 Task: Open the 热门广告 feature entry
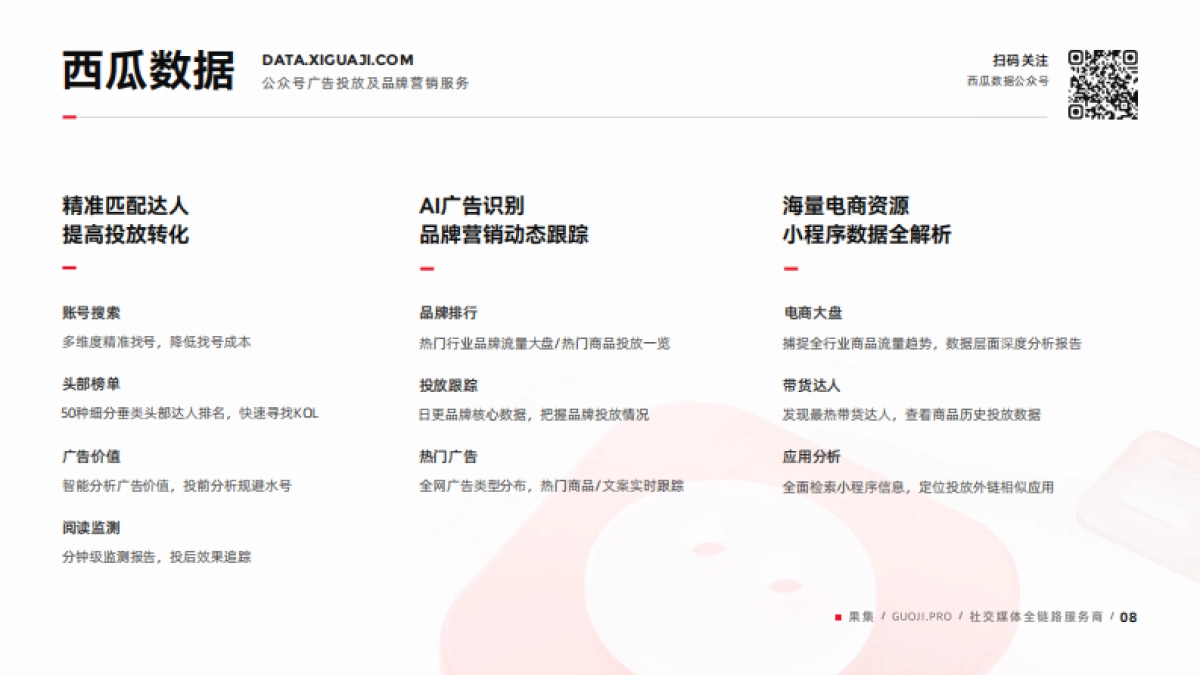point(447,458)
